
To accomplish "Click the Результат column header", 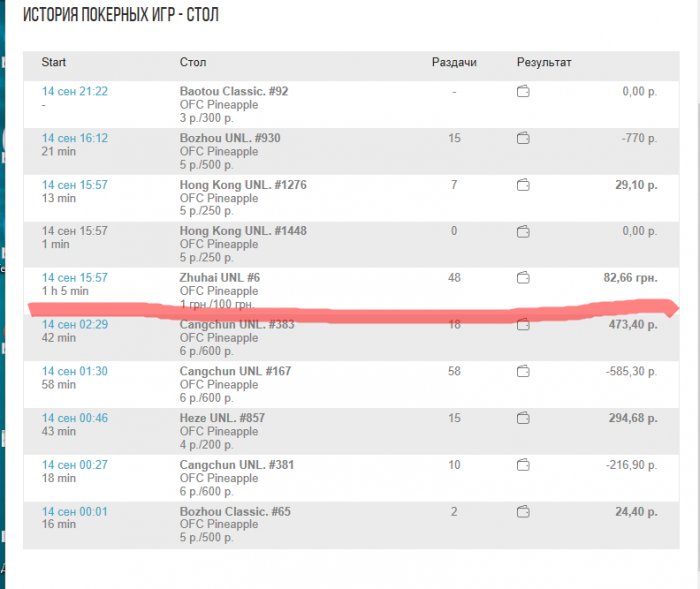I will click(x=544, y=63).
